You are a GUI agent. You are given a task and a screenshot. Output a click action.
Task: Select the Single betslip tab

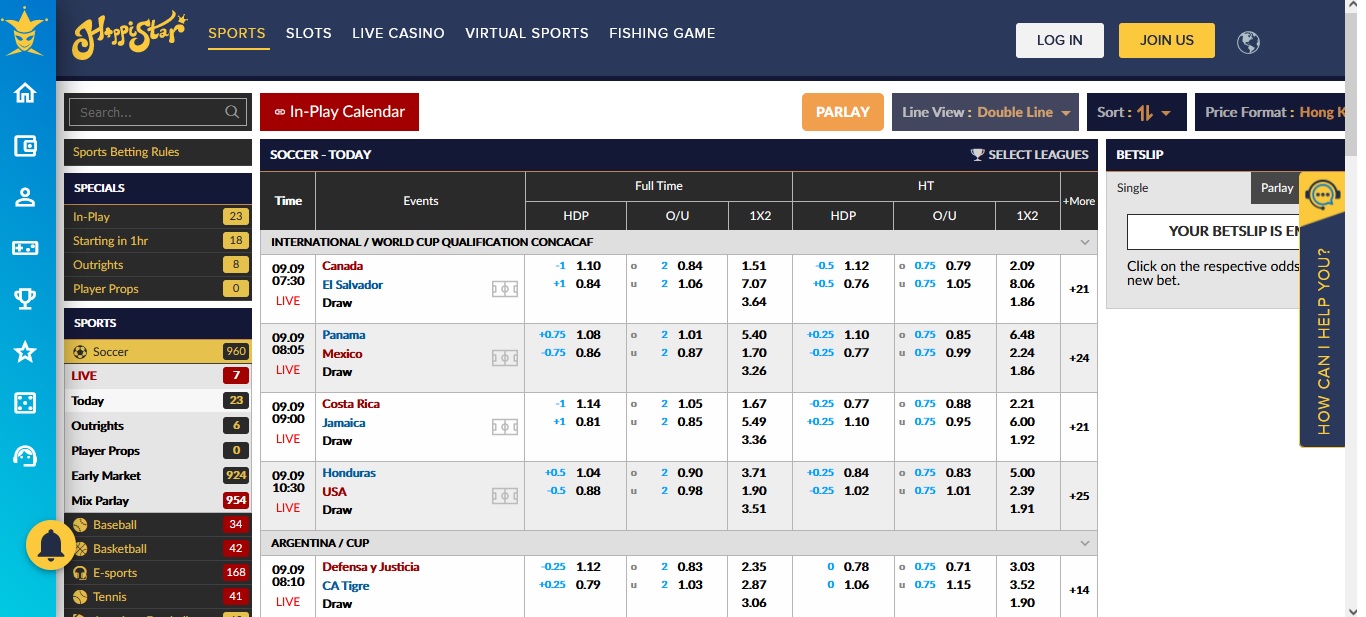1178,188
